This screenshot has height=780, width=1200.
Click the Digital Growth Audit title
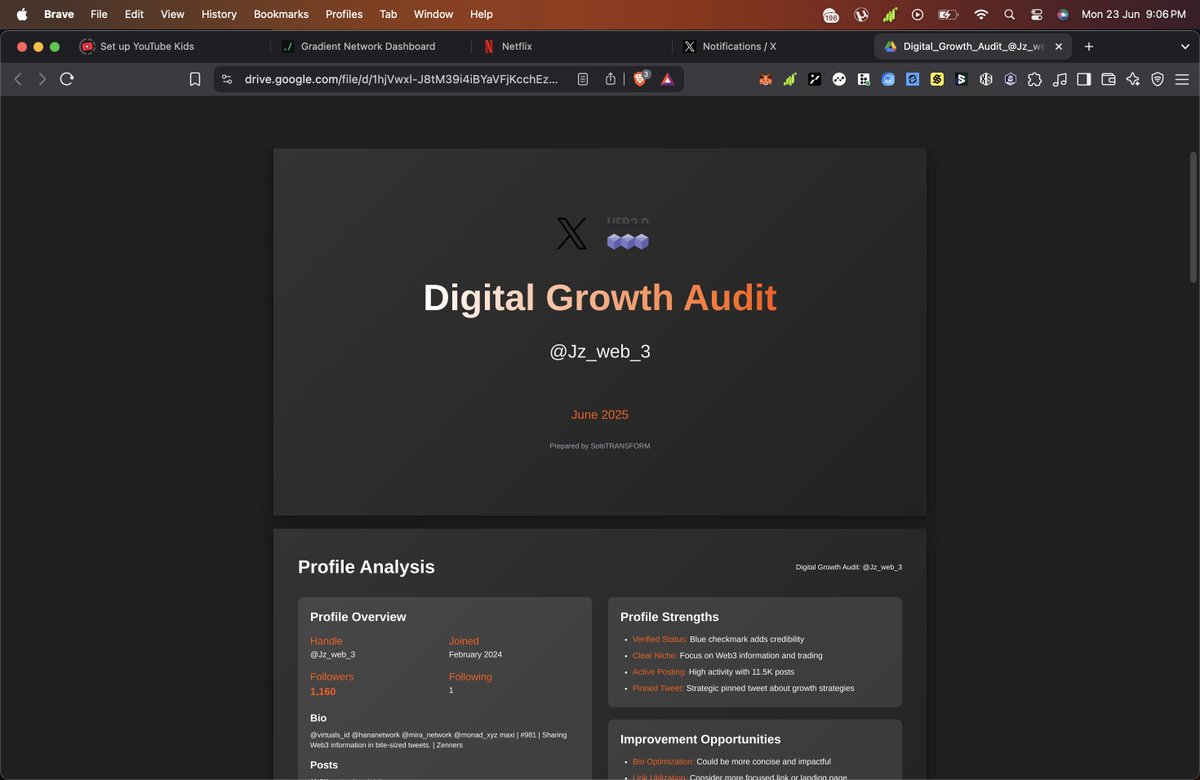tap(599, 298)
